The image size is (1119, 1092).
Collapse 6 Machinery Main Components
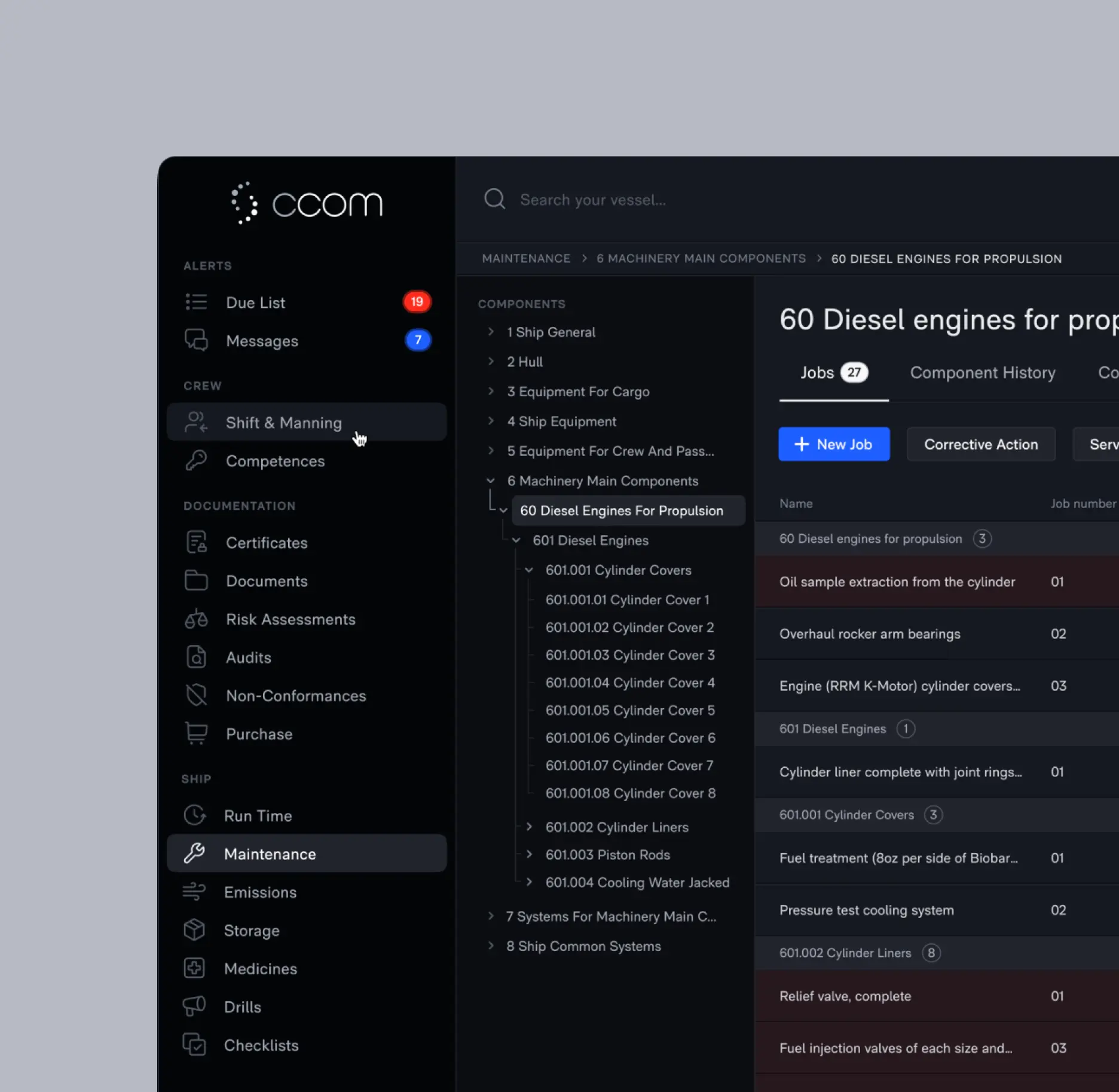(491, 481)
